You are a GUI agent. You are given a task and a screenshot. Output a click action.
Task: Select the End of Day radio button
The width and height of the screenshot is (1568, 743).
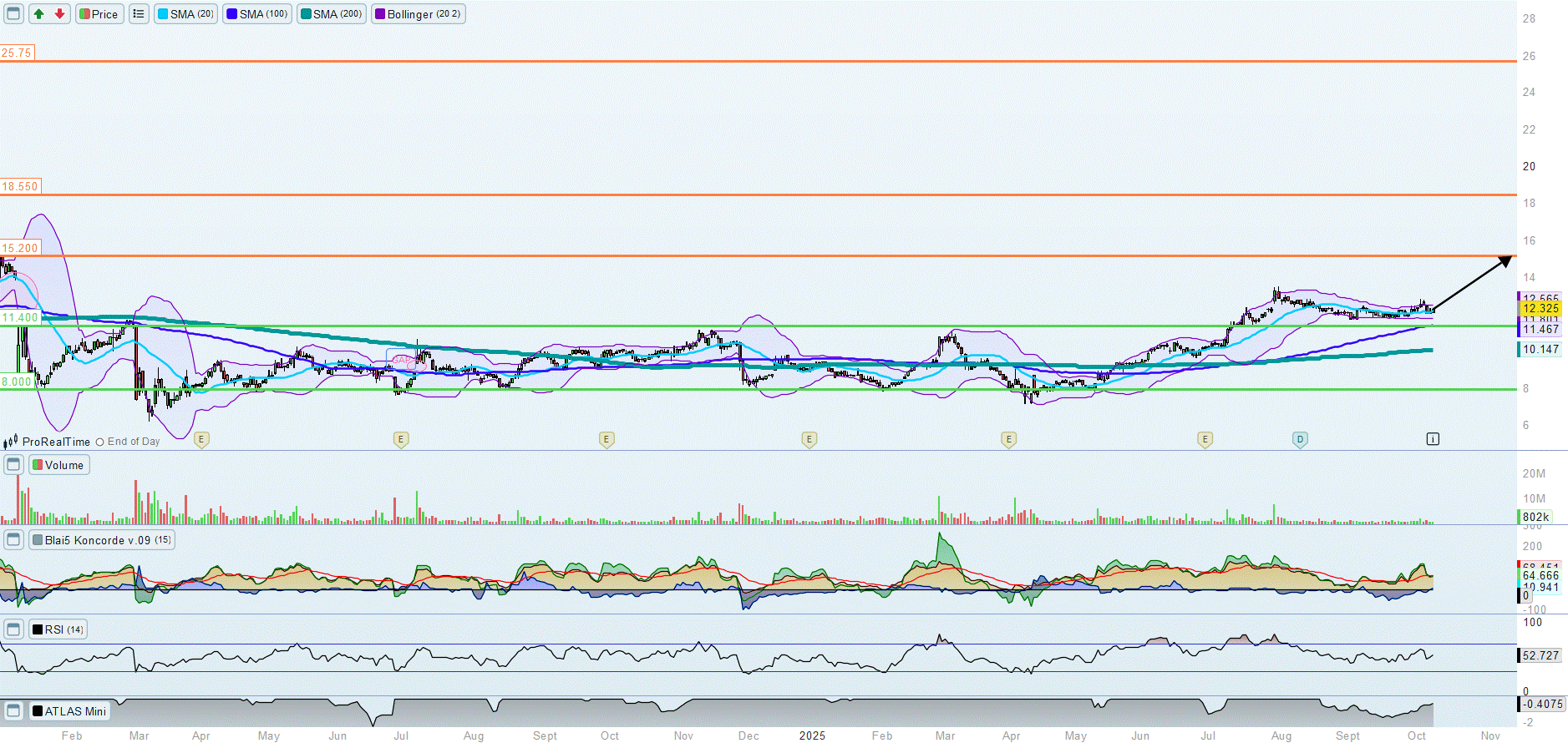100,442
